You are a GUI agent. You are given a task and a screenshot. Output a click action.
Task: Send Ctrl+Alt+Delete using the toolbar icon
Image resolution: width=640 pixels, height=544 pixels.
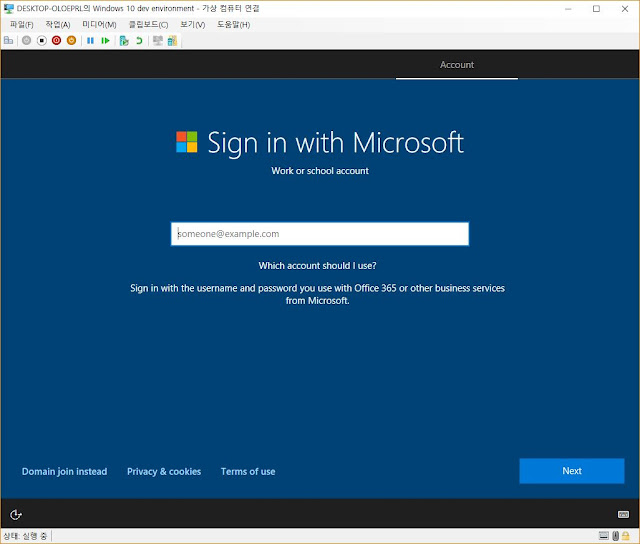[8, 40]
